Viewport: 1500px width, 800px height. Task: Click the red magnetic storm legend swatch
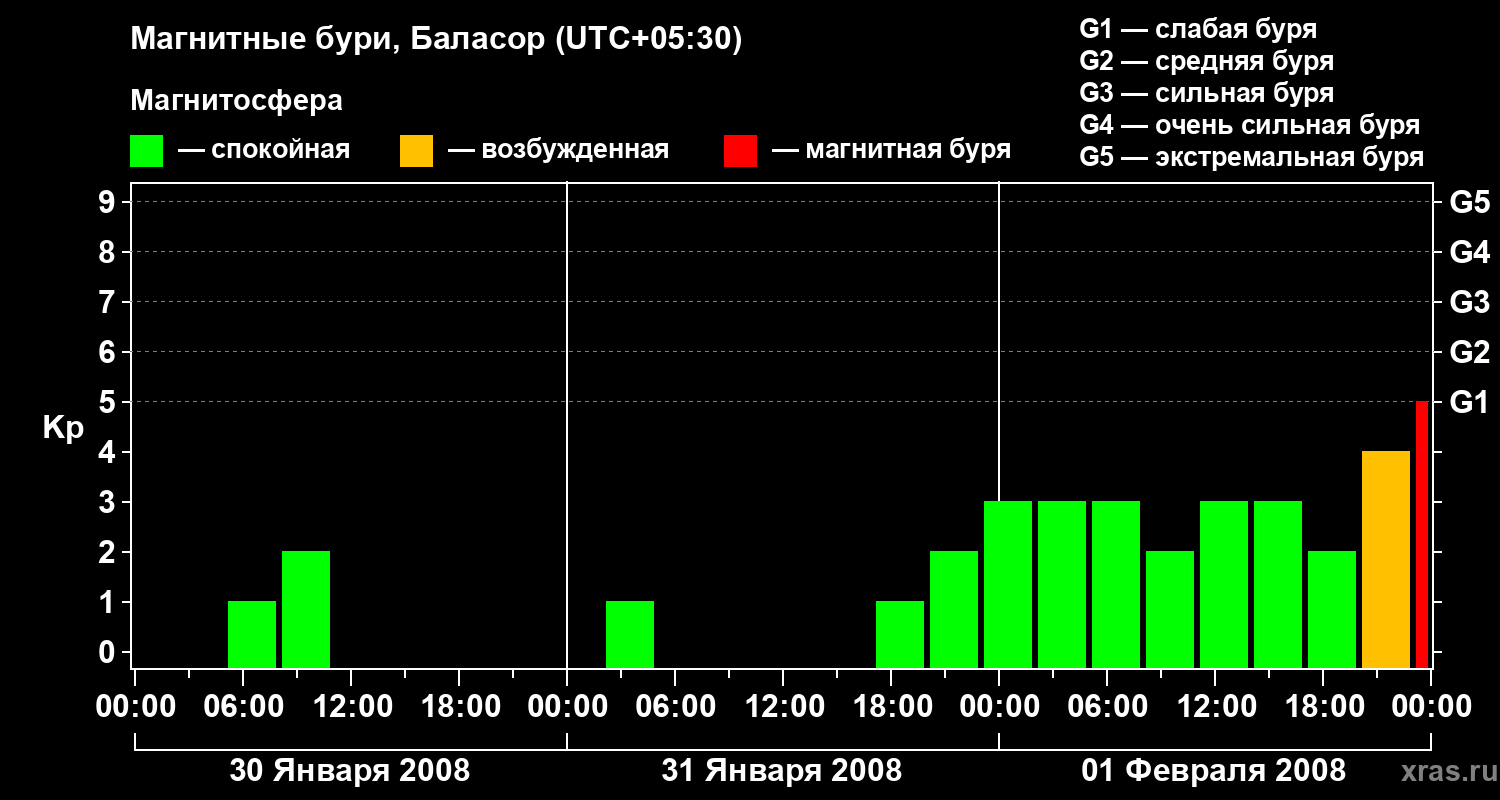coord(740,151)
